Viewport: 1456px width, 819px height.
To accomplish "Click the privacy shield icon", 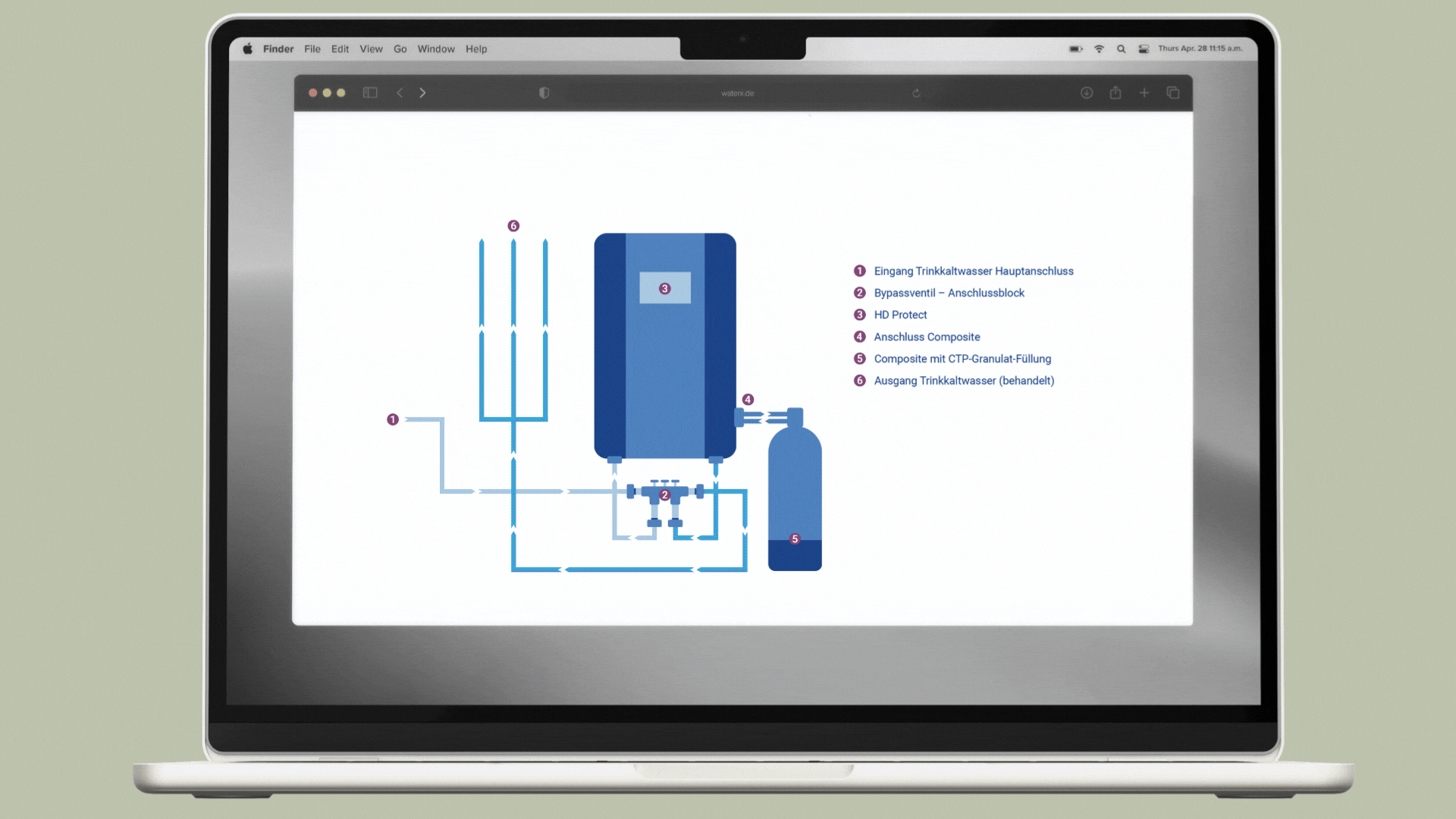I will tap(544, 93).
